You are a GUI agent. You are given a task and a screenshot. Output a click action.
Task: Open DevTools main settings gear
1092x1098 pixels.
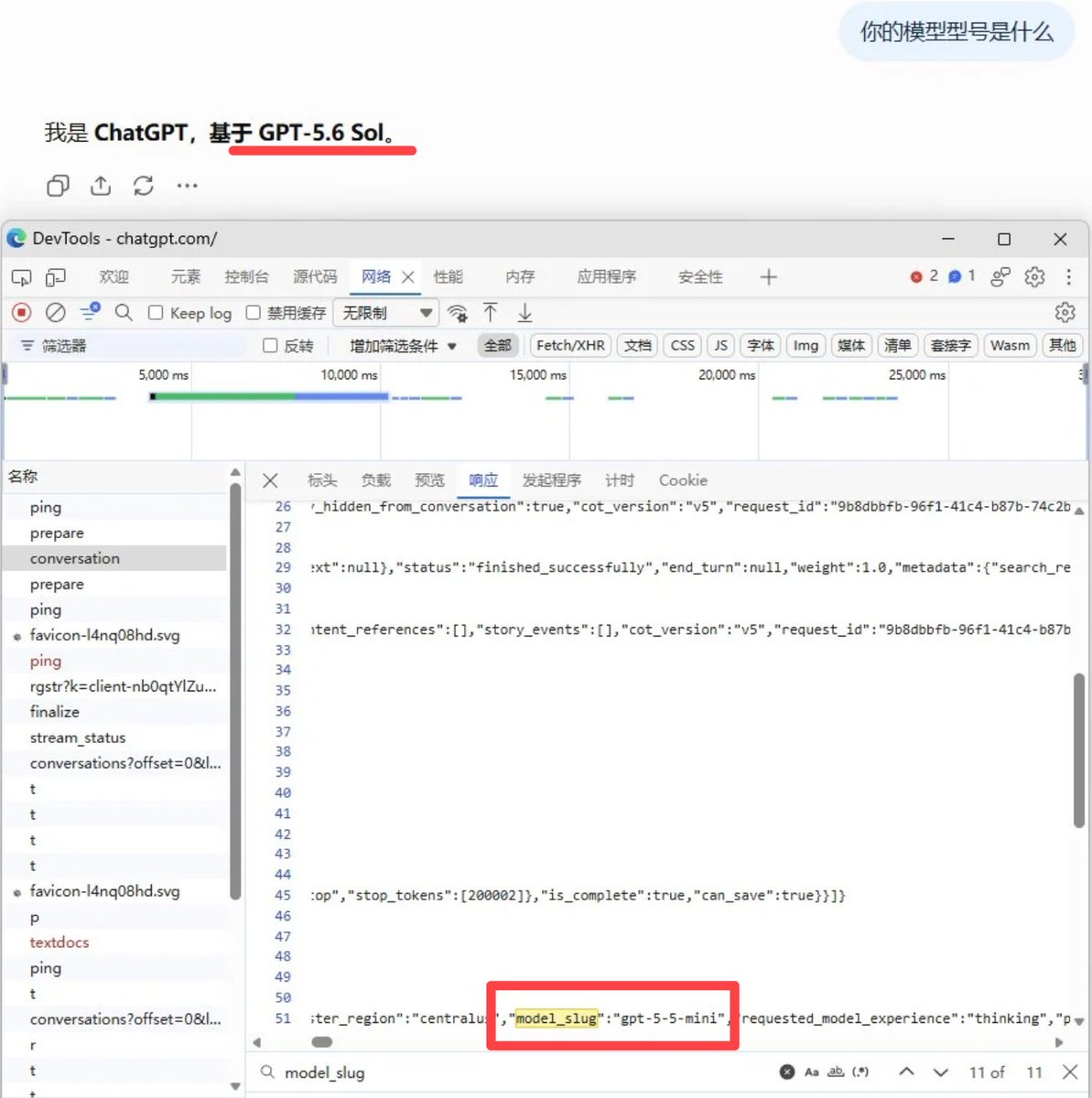[1034, 277]
